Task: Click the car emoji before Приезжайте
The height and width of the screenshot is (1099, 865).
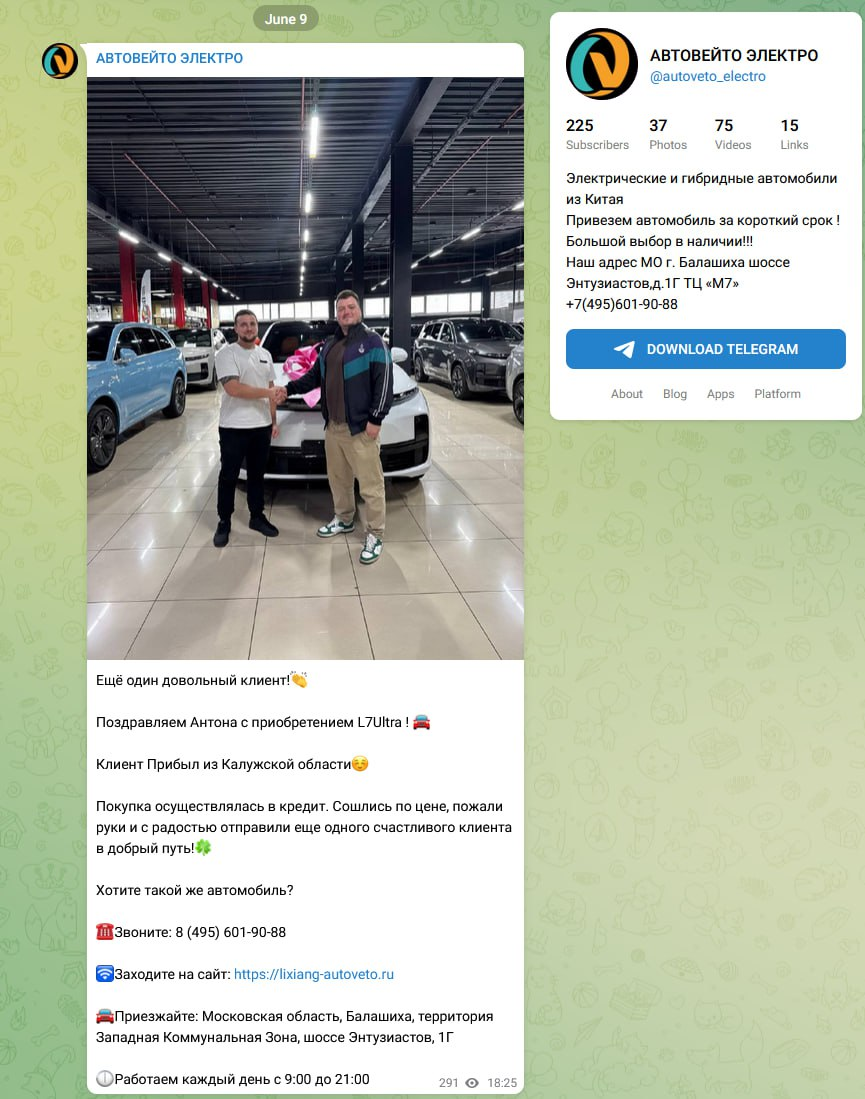Action: (104, 1016)
